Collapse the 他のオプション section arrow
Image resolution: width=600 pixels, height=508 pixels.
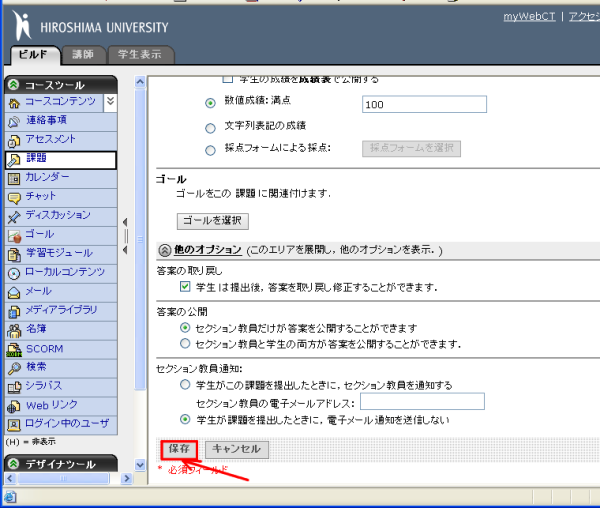pyautogui.click(x=165, y=250)
